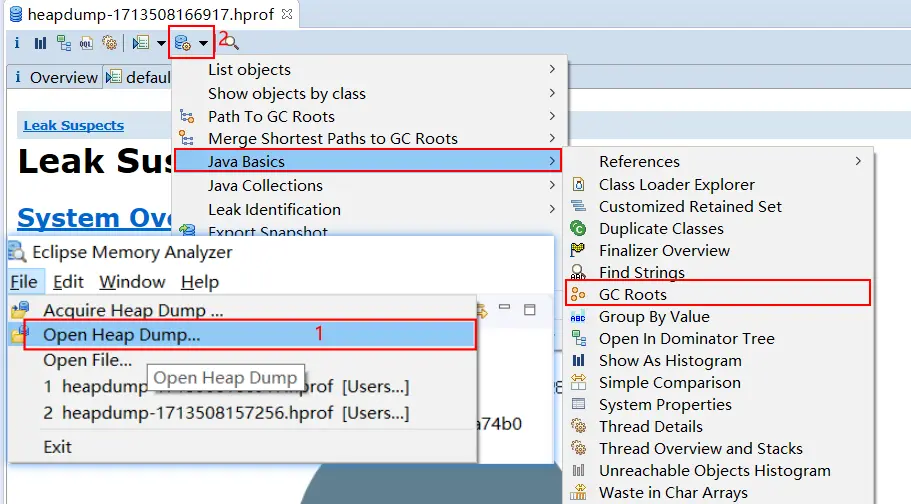This screenshot has width=911, height=504.
Task: Click the Find Object magnifier icon
Action: click(x=230, y=42)
